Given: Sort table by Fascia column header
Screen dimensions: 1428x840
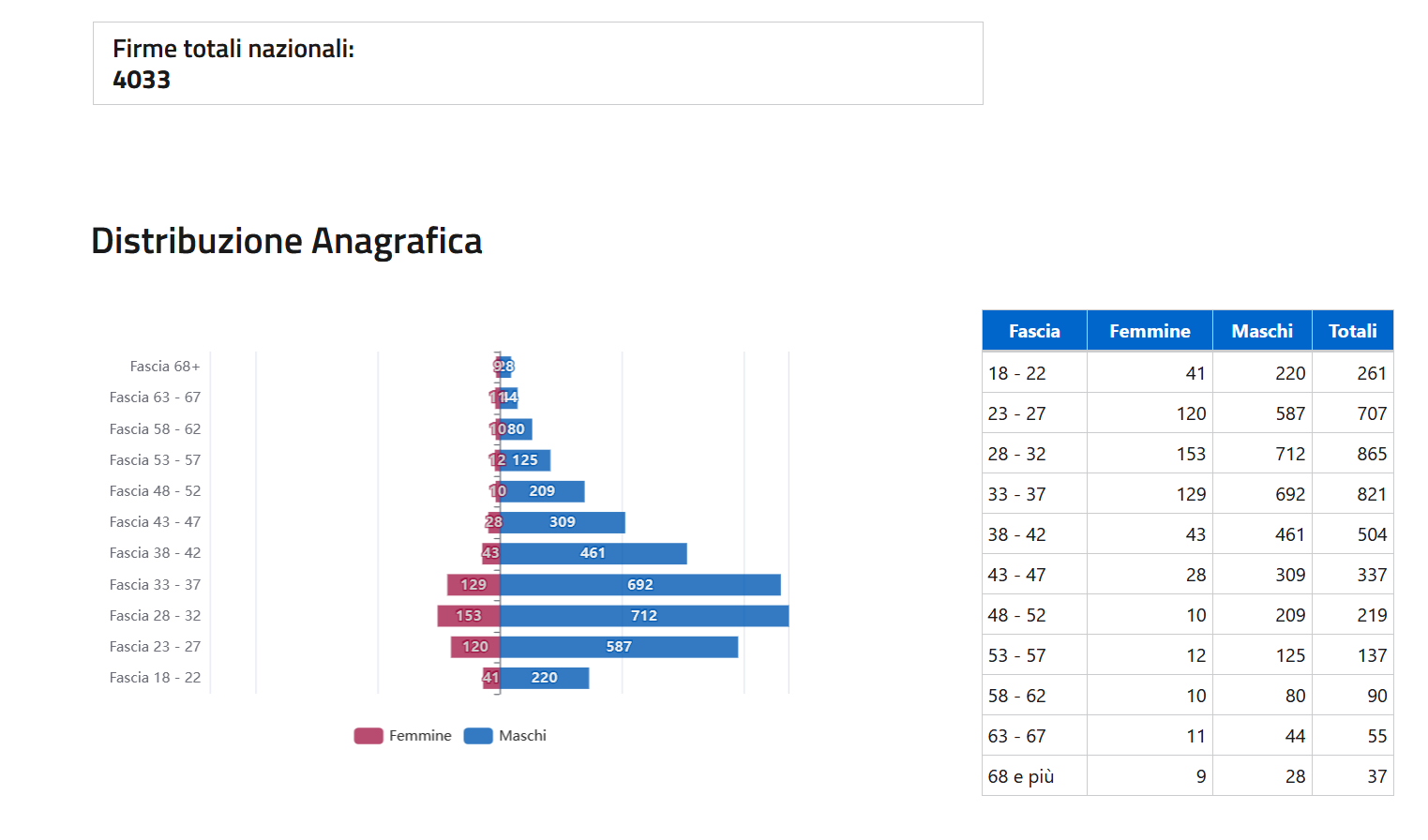Looking at the screenshot, I should [1034, 331].
